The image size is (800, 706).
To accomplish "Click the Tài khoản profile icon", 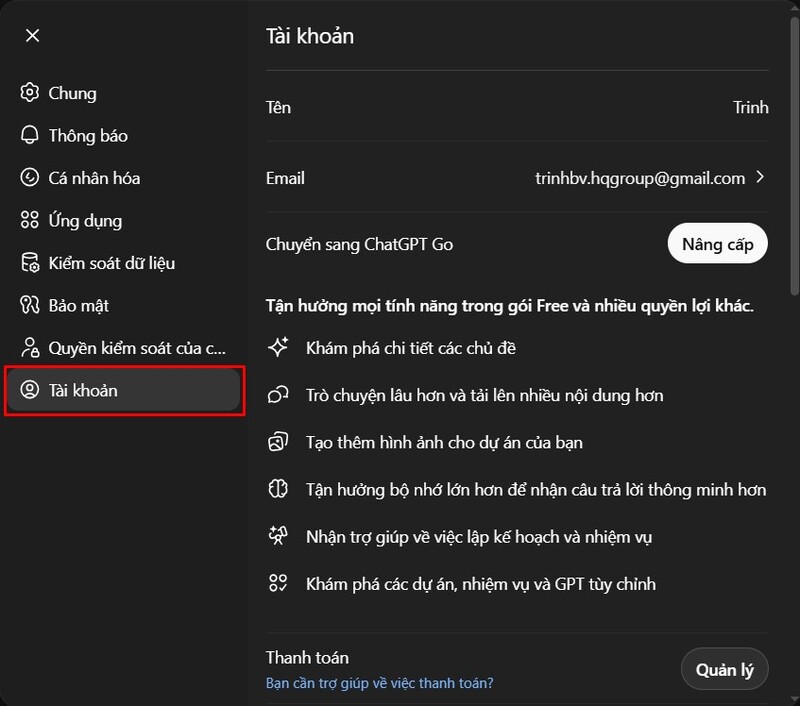I will [x=30, y=390].
